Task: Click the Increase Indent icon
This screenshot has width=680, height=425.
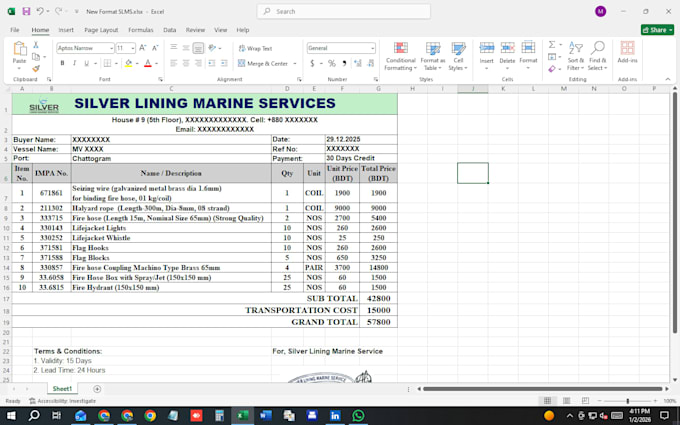Action: click(x=224, y=63)
